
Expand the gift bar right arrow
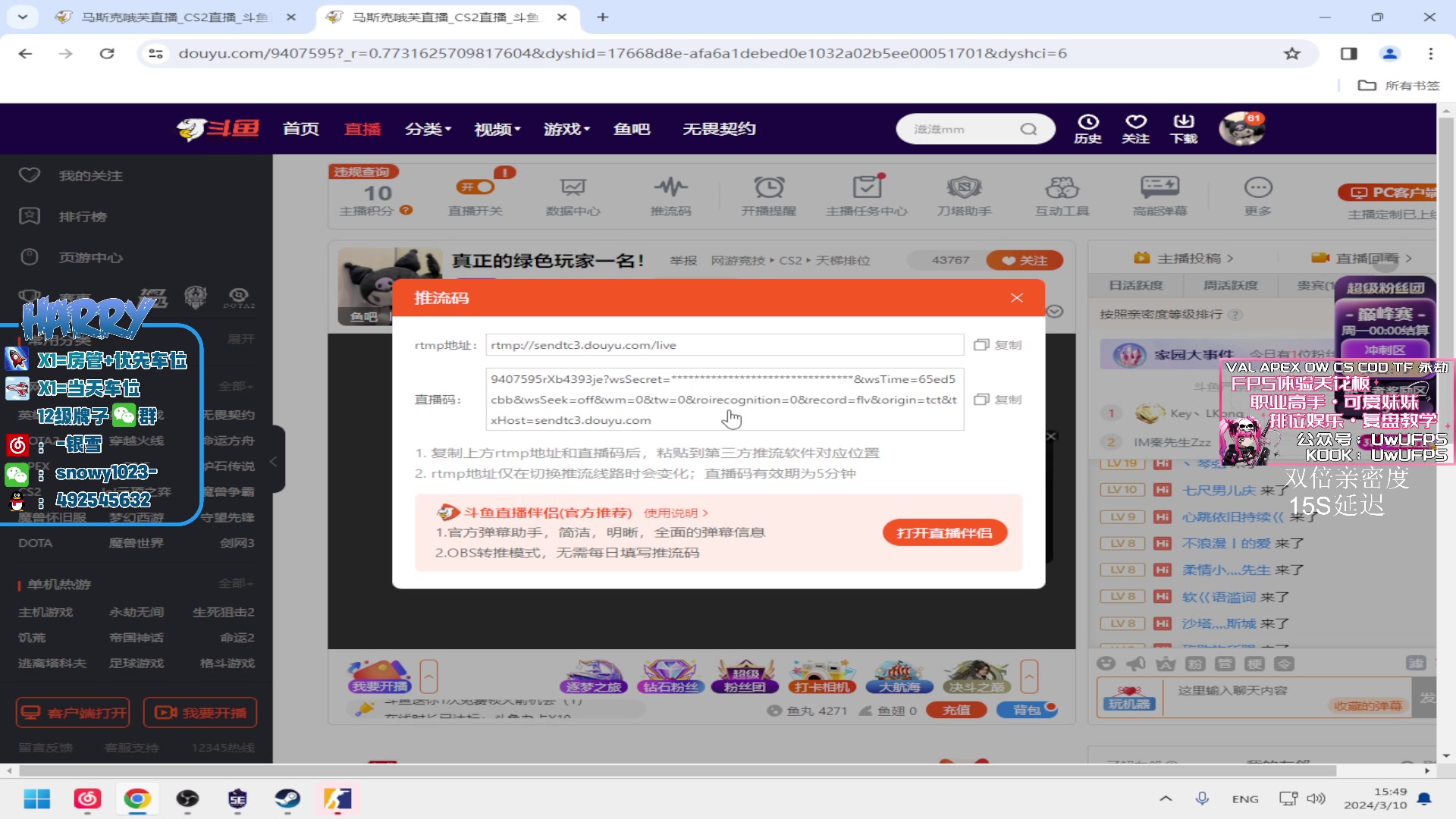coord(1029,676)
